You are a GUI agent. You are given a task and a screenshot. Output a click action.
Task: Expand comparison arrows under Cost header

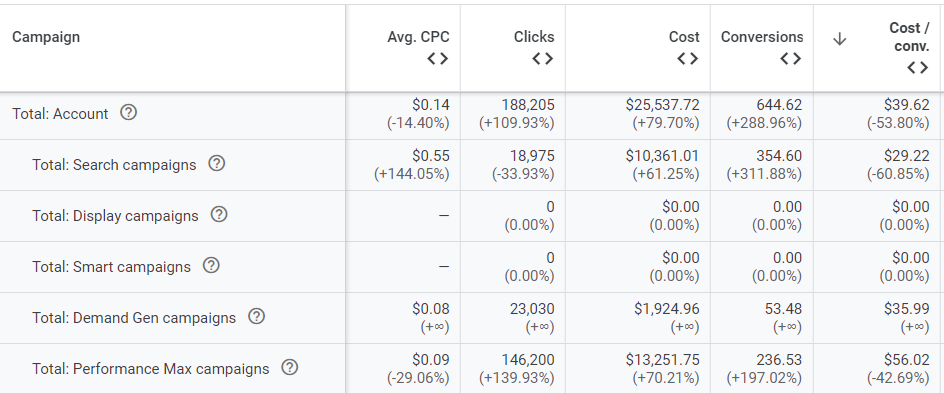[x=688, y=59]
